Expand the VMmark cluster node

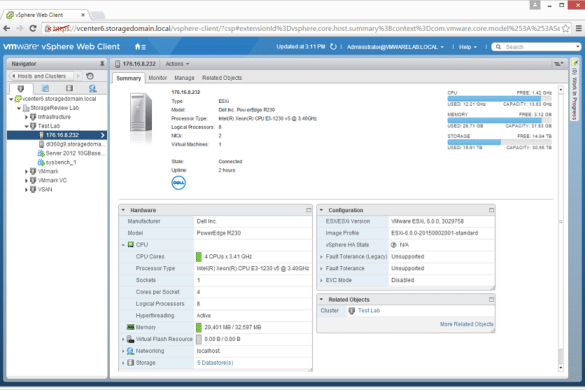tap(26, 172)
